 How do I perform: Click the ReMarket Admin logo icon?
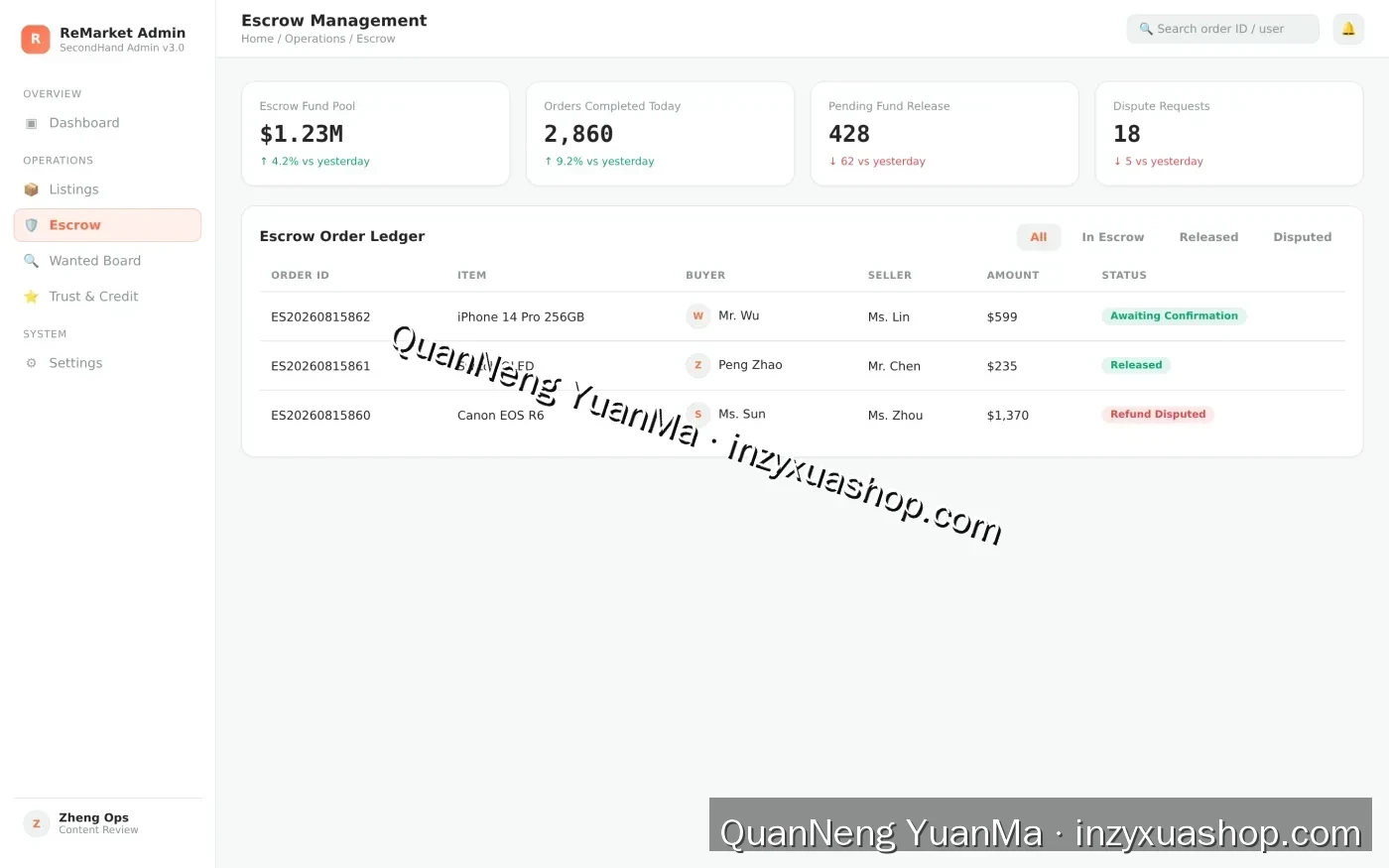point(36,39)
